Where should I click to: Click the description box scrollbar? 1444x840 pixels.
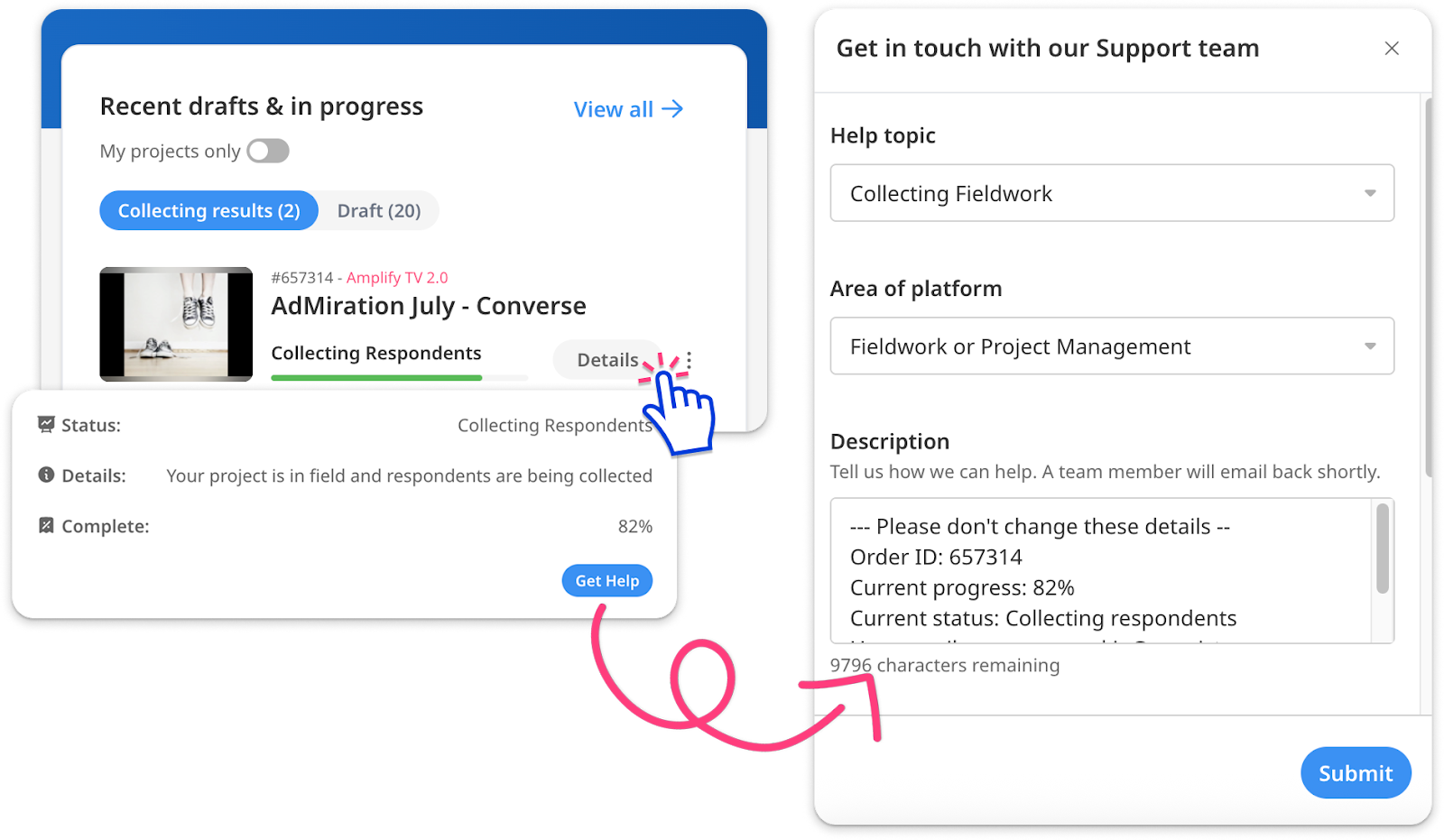(1382, 549)
